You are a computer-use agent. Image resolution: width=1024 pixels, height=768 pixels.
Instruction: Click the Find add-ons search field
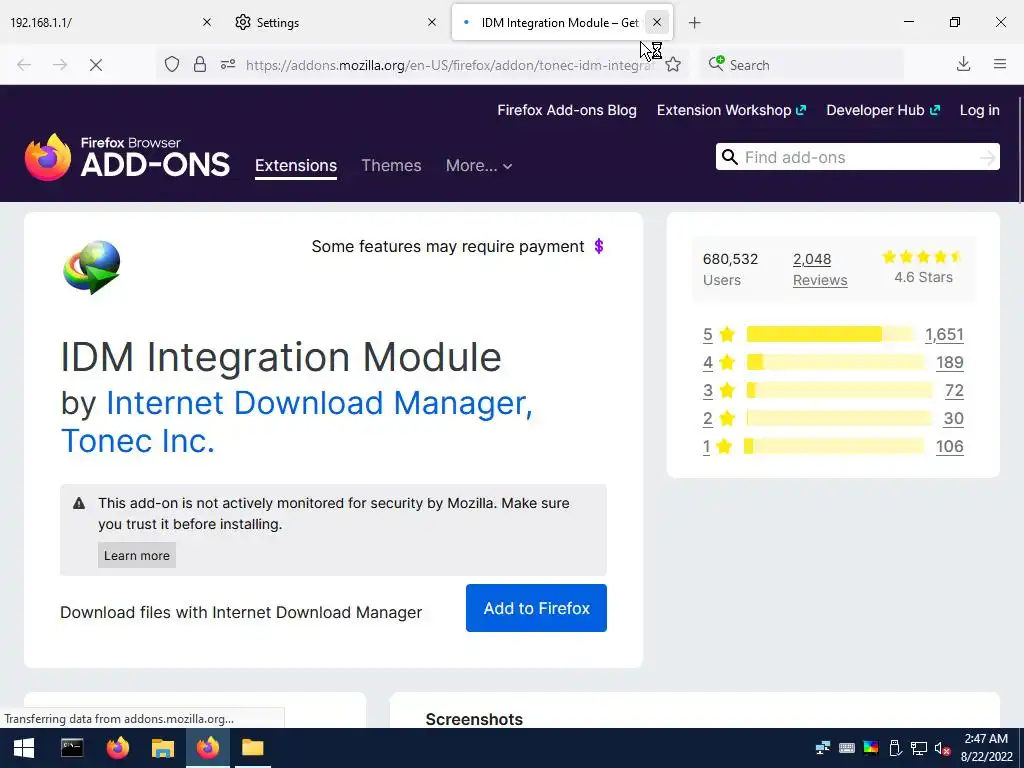(857, 157)
